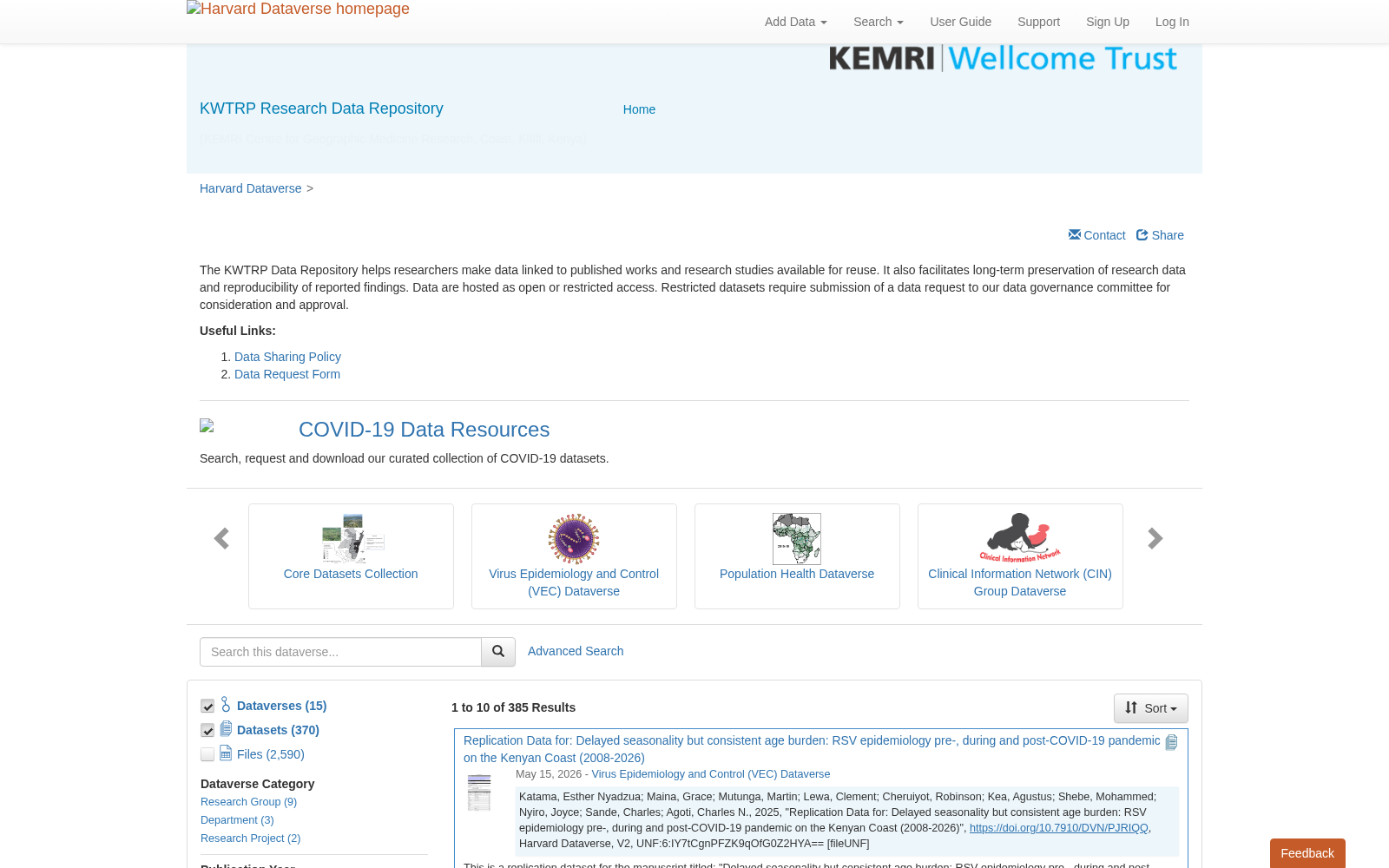Click the RSV replication dataset preview thumbnail
The height and width of the screenshot is (868, 1389).
pyautogui.click(x=479, y=792)
